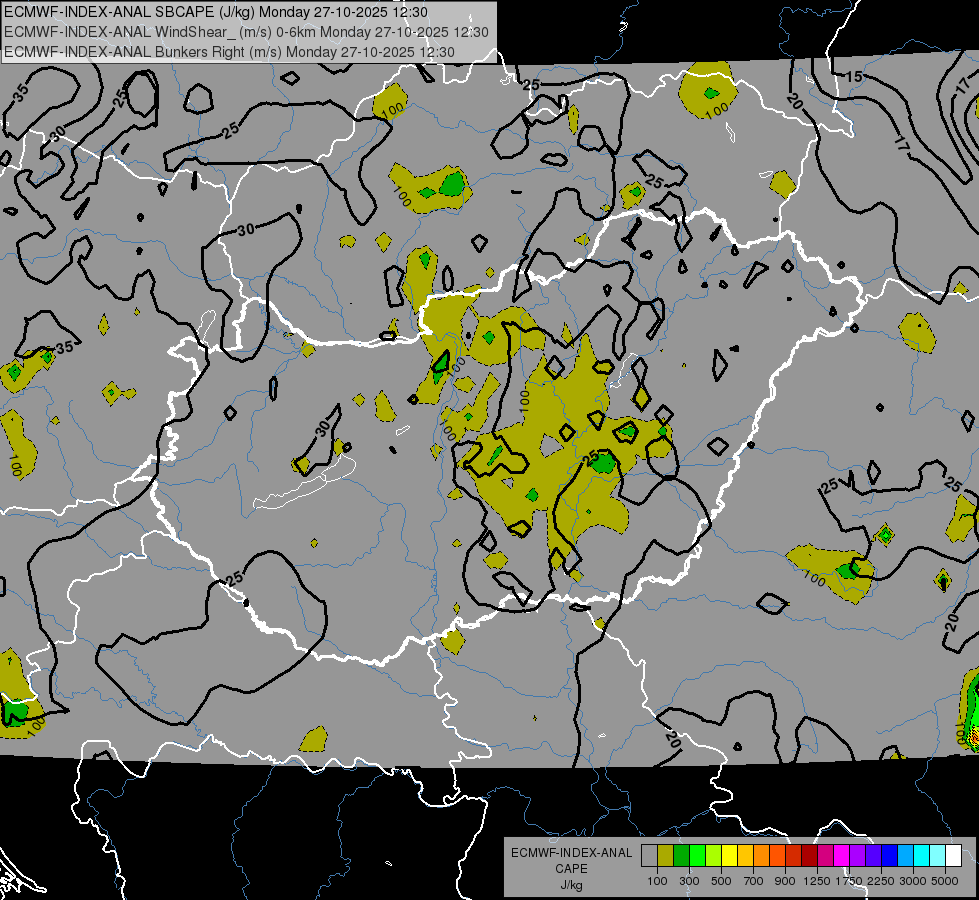This screenshot has width=979, height=900.
Task: Click the CAPE label in the legend
Action: [571, 868]
